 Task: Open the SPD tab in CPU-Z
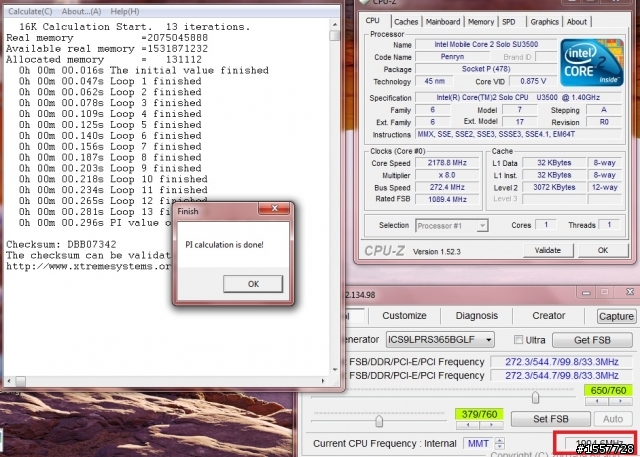pos(509,22)
